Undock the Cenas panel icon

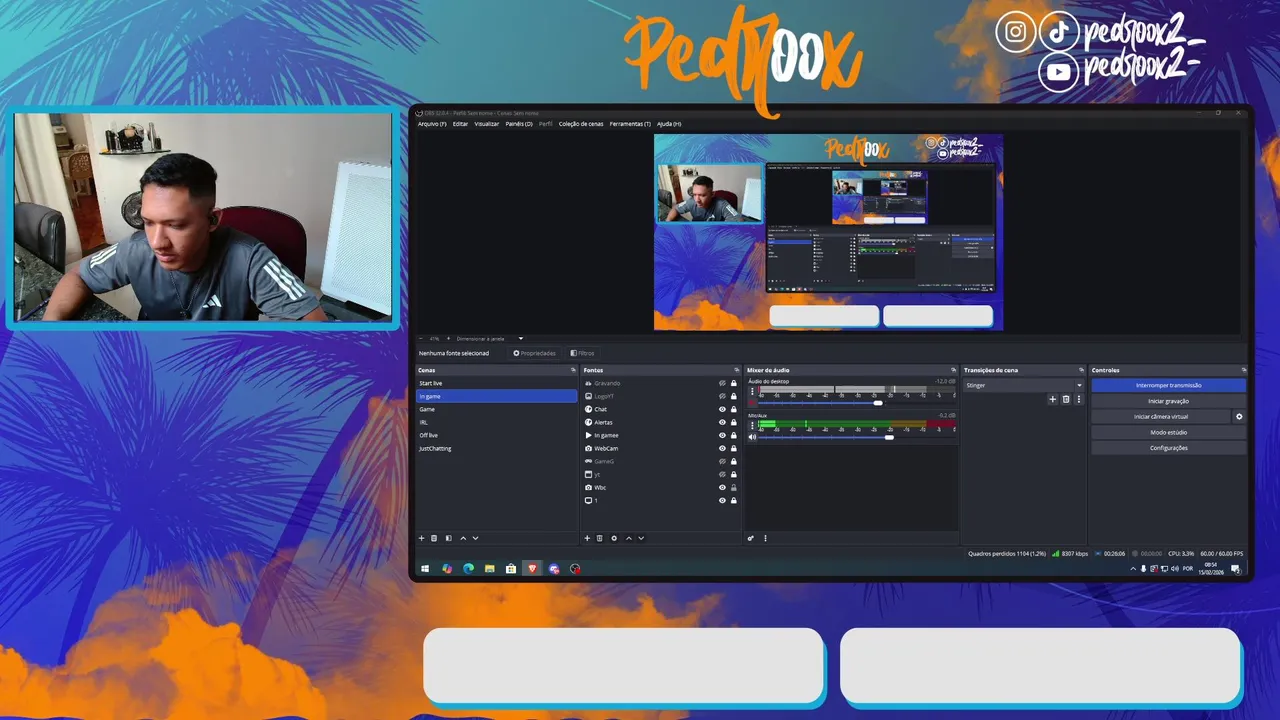(x=573, y=370)
